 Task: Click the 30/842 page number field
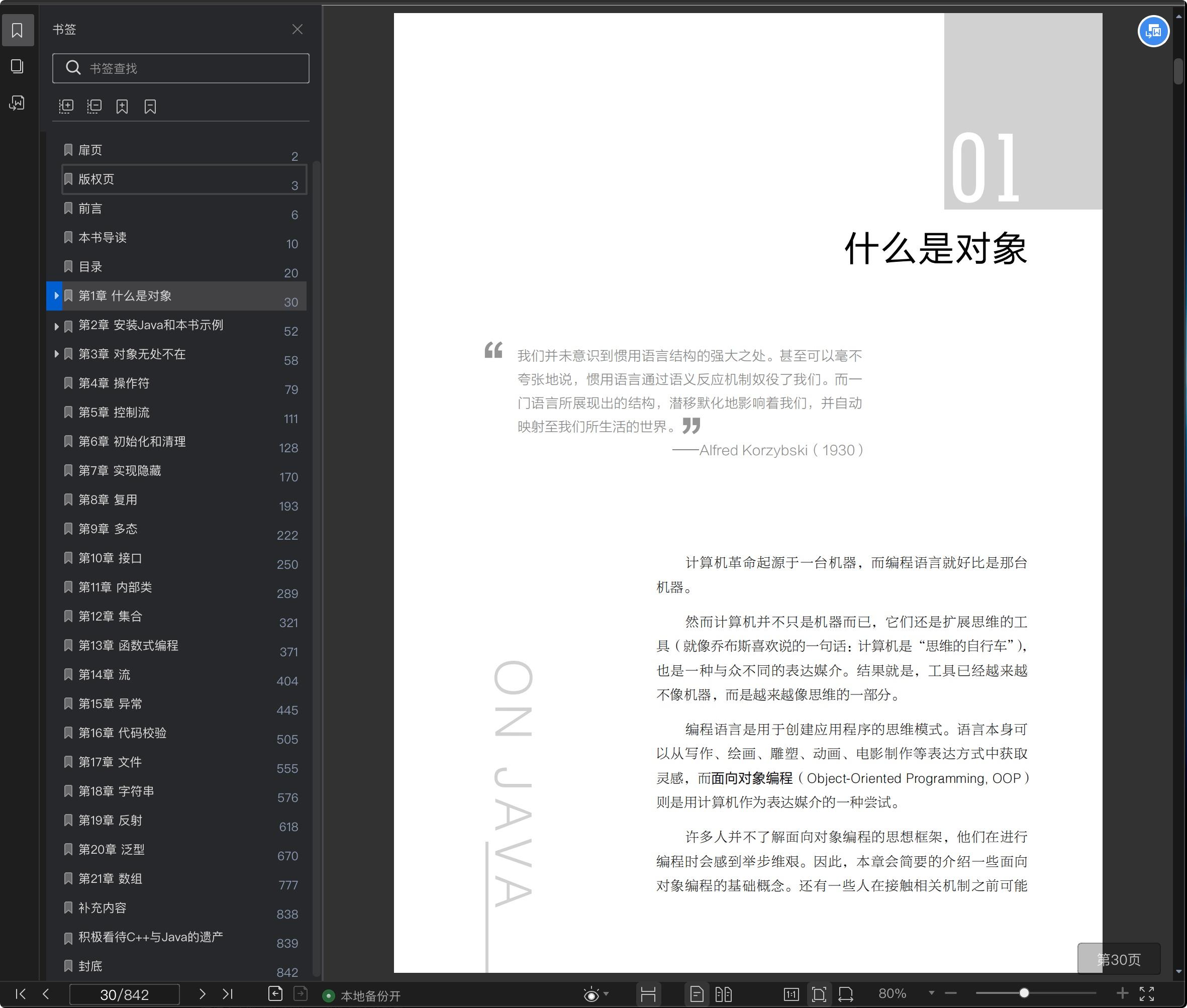[x=124, y=994]
